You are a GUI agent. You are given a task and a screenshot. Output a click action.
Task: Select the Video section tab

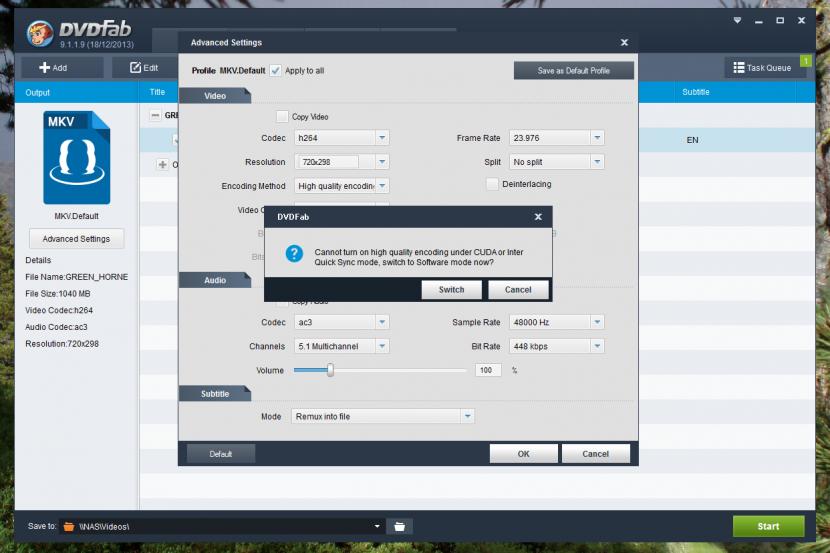coord(215,96)
